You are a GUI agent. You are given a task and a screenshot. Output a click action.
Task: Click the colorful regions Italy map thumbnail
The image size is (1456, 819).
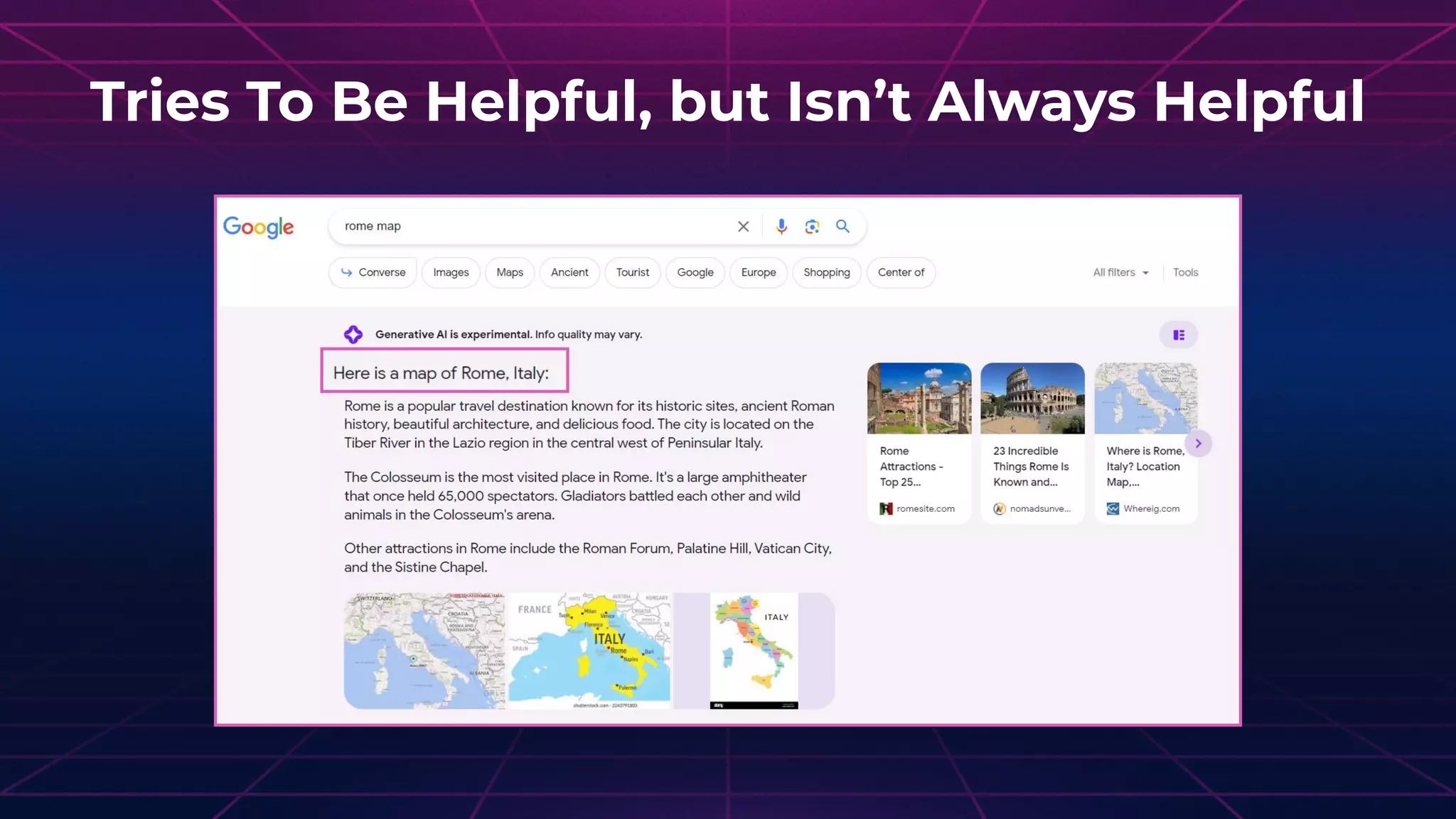point(754,651)
